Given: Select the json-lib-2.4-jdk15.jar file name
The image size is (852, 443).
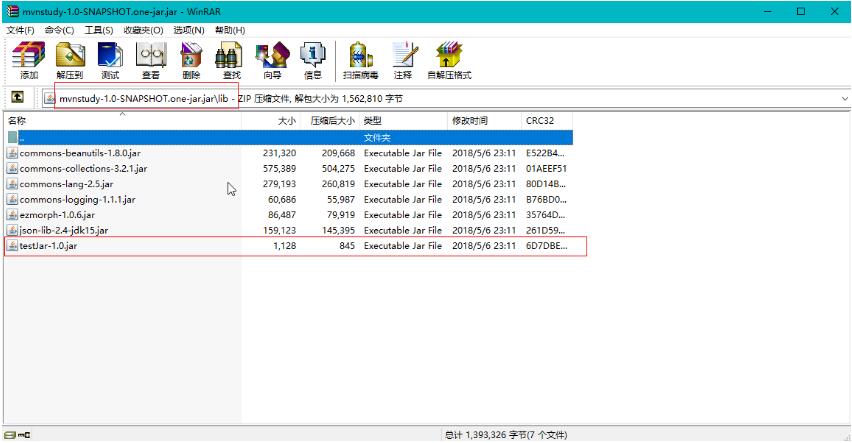Looking at the screenshot, I should coord(64,230).
